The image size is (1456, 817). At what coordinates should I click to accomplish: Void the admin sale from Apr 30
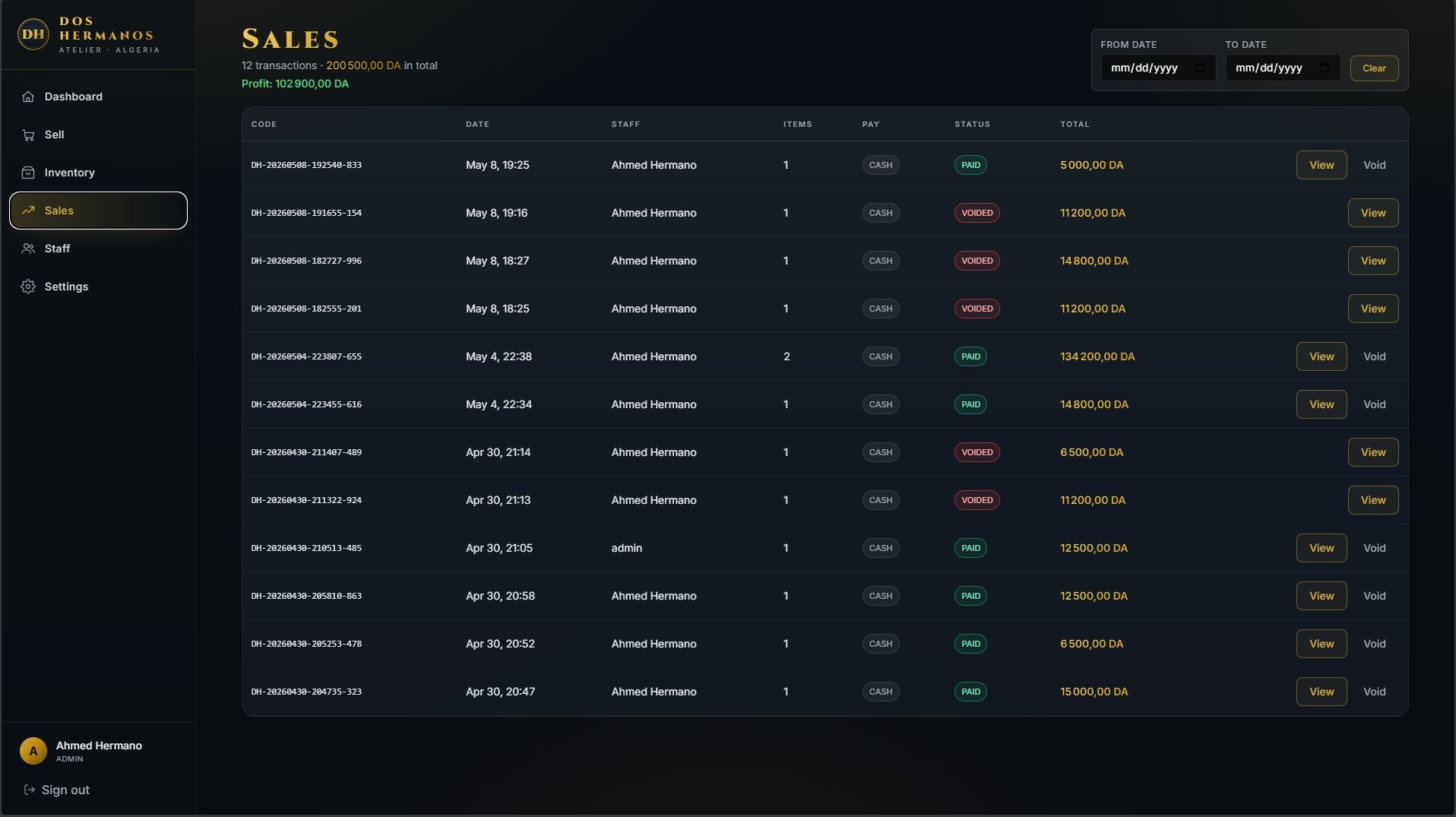tap(1374, 548)
